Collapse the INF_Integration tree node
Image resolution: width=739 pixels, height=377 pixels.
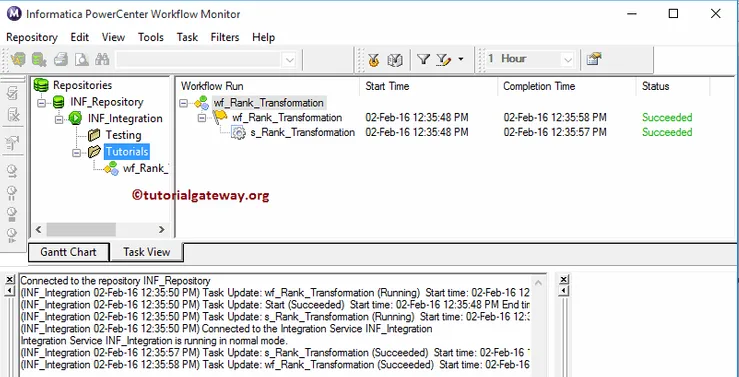(58, 119)
